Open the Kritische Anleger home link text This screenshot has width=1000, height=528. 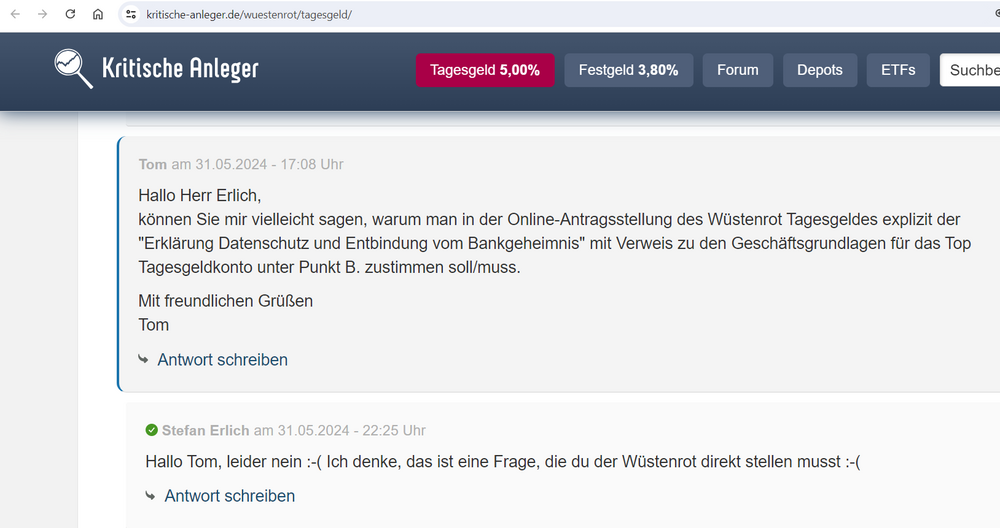(180, 69)
